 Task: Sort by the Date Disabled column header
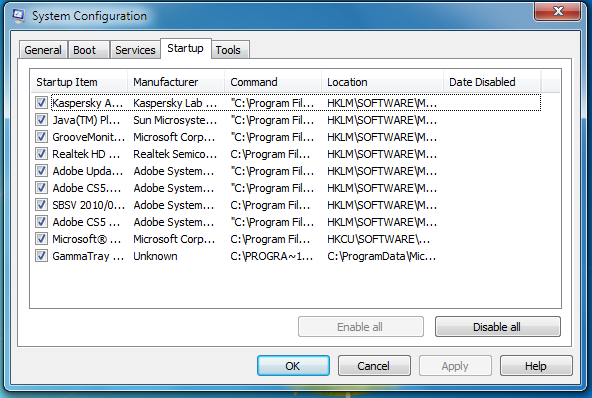point(492,82)
